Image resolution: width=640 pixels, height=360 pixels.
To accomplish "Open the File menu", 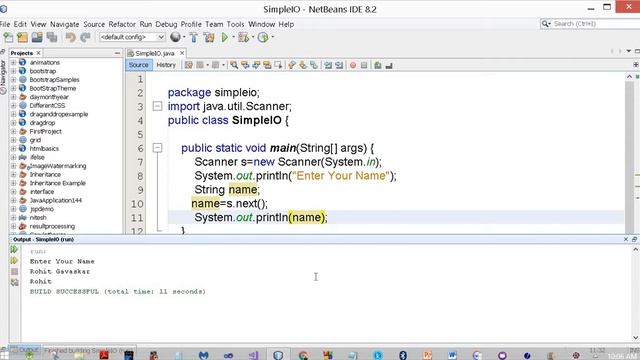I will [5, 24].
